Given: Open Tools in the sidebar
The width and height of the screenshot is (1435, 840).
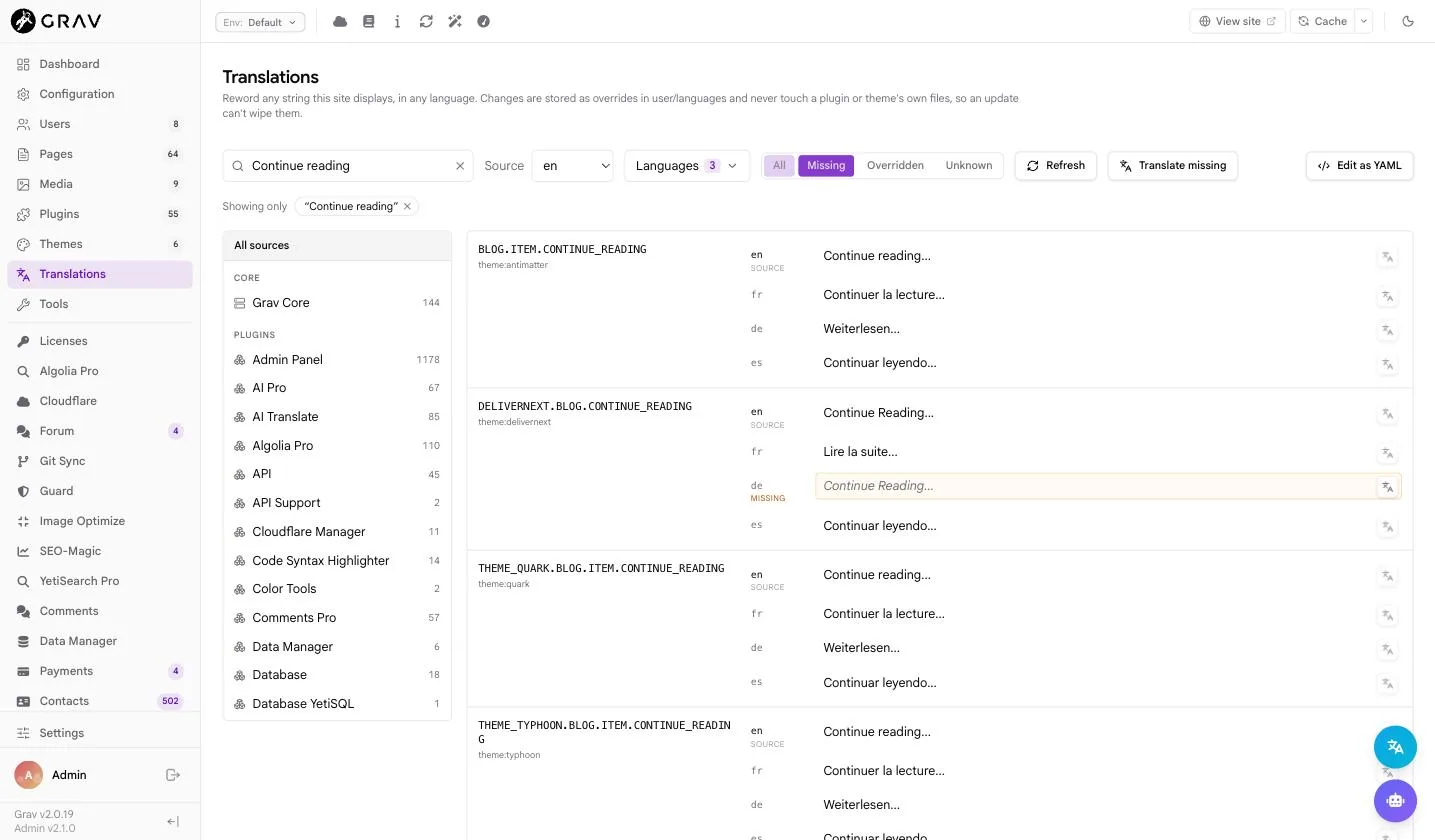Looking at the screenshot, I should 100,304.
